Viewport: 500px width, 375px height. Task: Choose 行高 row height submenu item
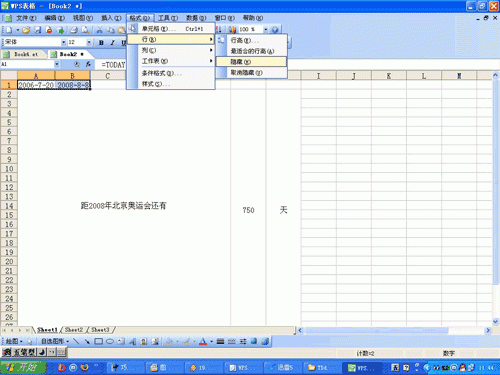tap(251, 41)
